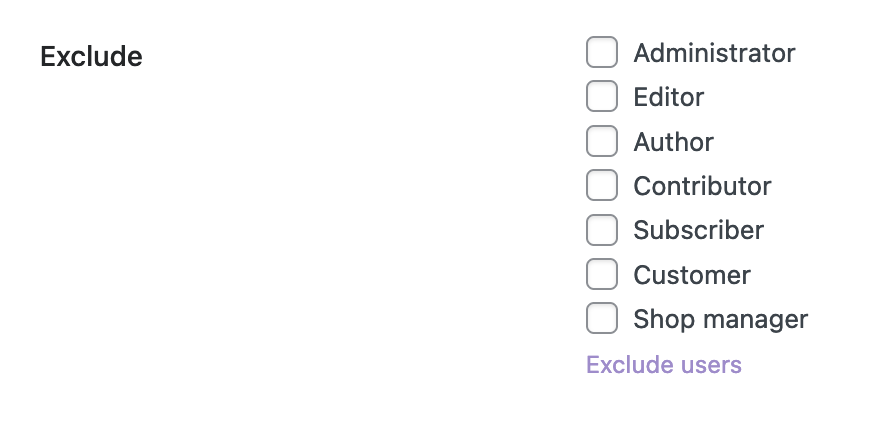
Task: Check the Shop manager checkbox
Action: [602, 318]
